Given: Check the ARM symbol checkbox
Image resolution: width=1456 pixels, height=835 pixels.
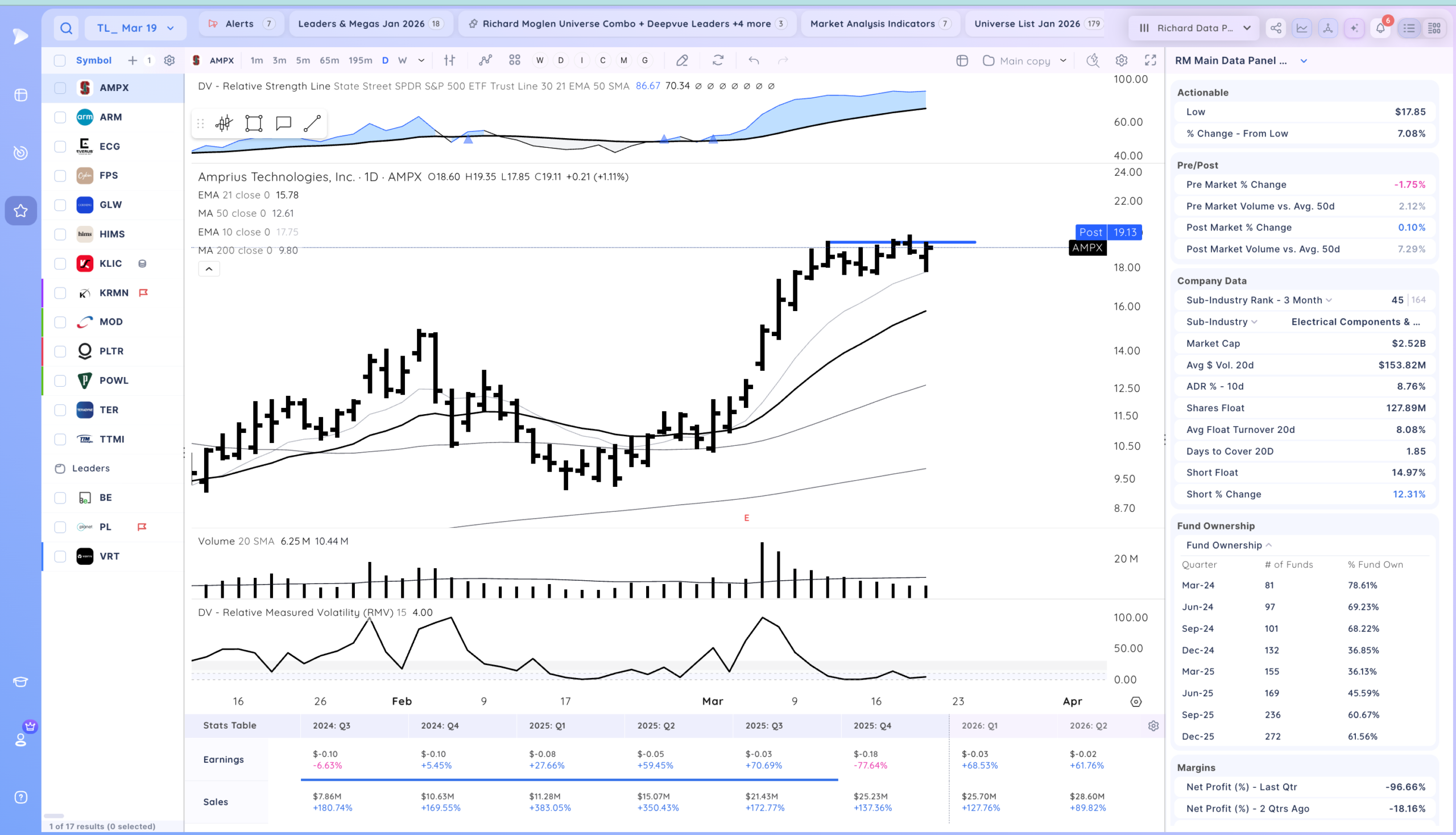Looking at the screenshot, I should [x=60, y=117].
